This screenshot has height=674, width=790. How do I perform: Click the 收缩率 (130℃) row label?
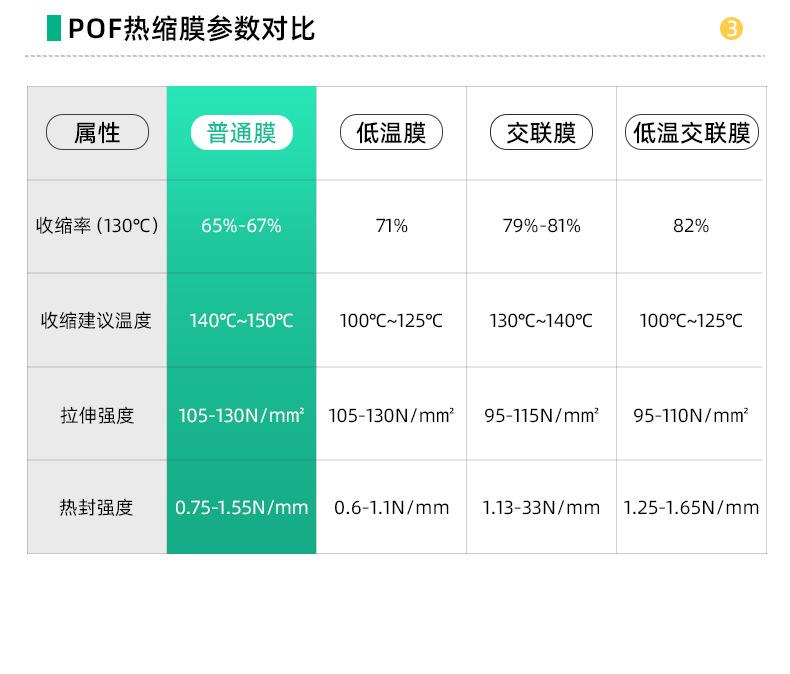tap(97, 226)
